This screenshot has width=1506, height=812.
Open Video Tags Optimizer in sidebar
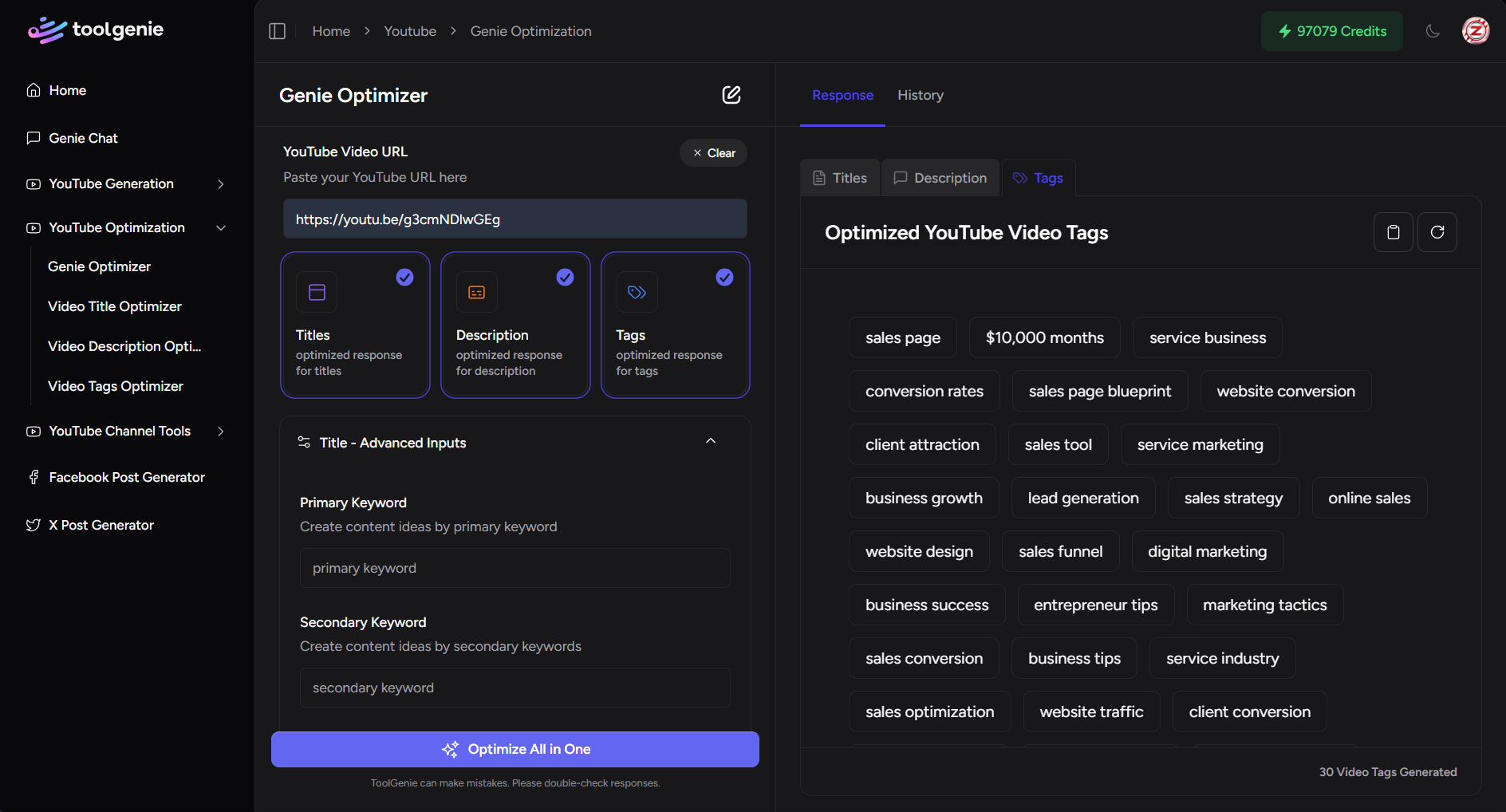pyautogui.click(x=116, y=386)
